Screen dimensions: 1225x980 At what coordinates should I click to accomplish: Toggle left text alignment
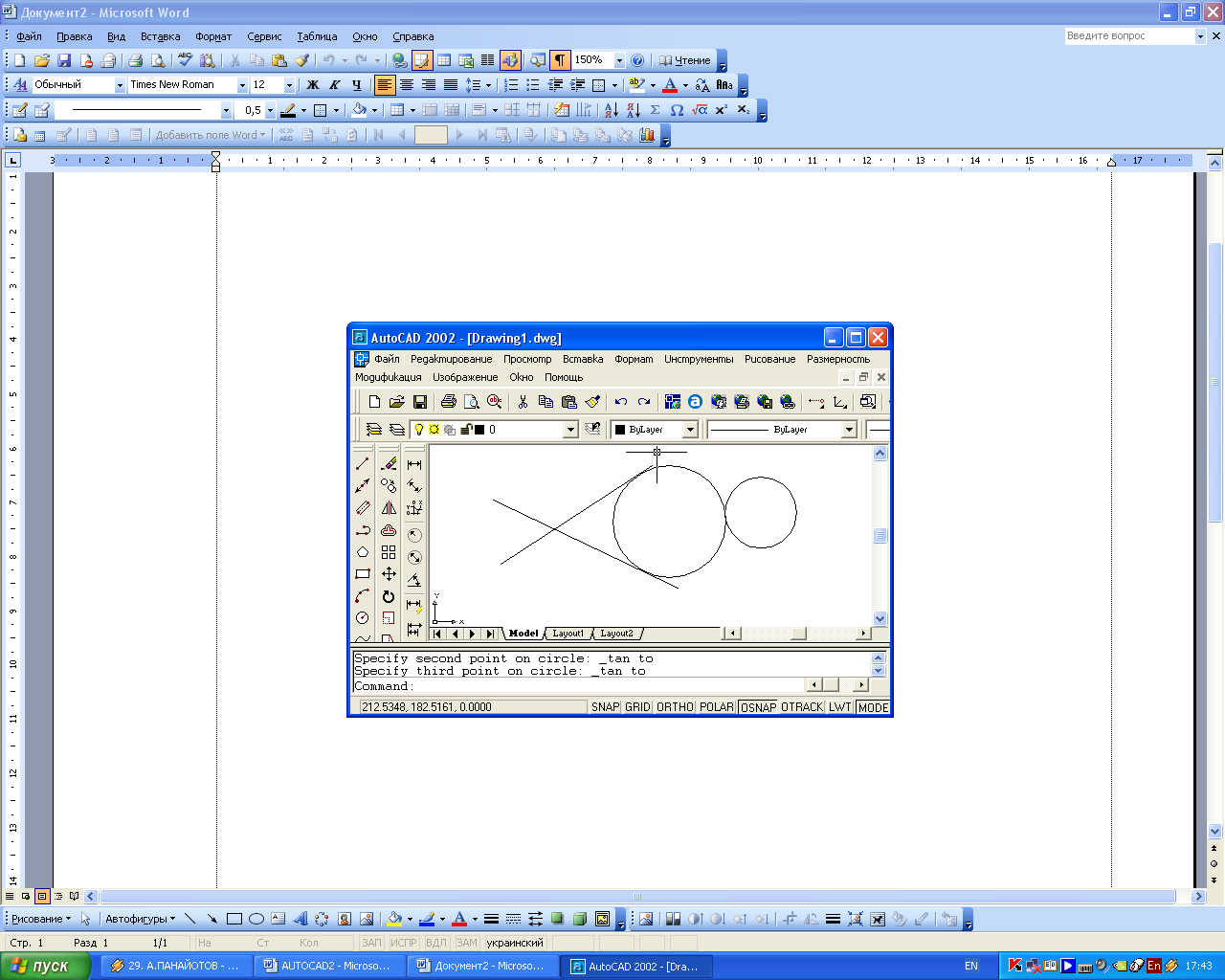(385, 85)
